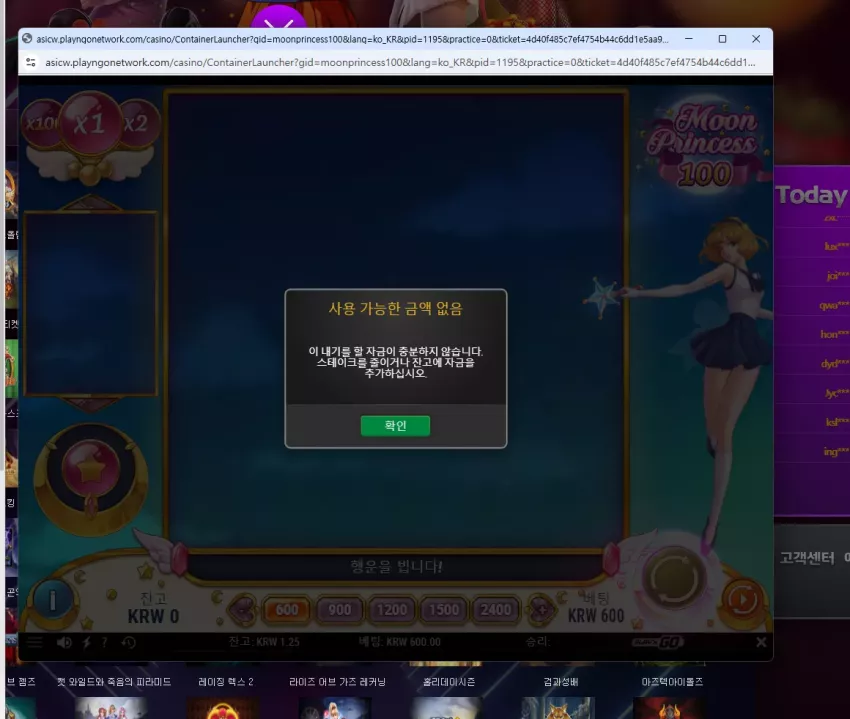Open help with the question mark icon
This screenshot has height=719, width=850.
coord(104,643)
